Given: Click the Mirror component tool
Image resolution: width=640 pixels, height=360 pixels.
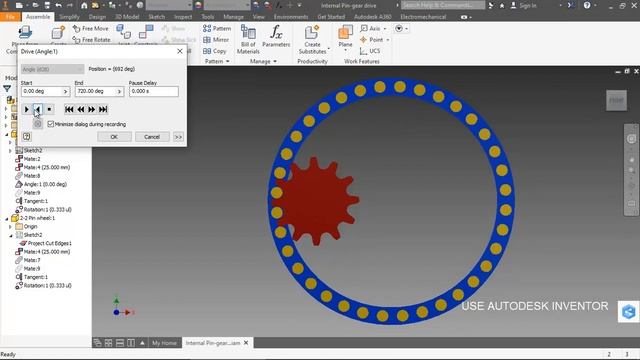Looking at the screenshot, I should coord(216,40).
